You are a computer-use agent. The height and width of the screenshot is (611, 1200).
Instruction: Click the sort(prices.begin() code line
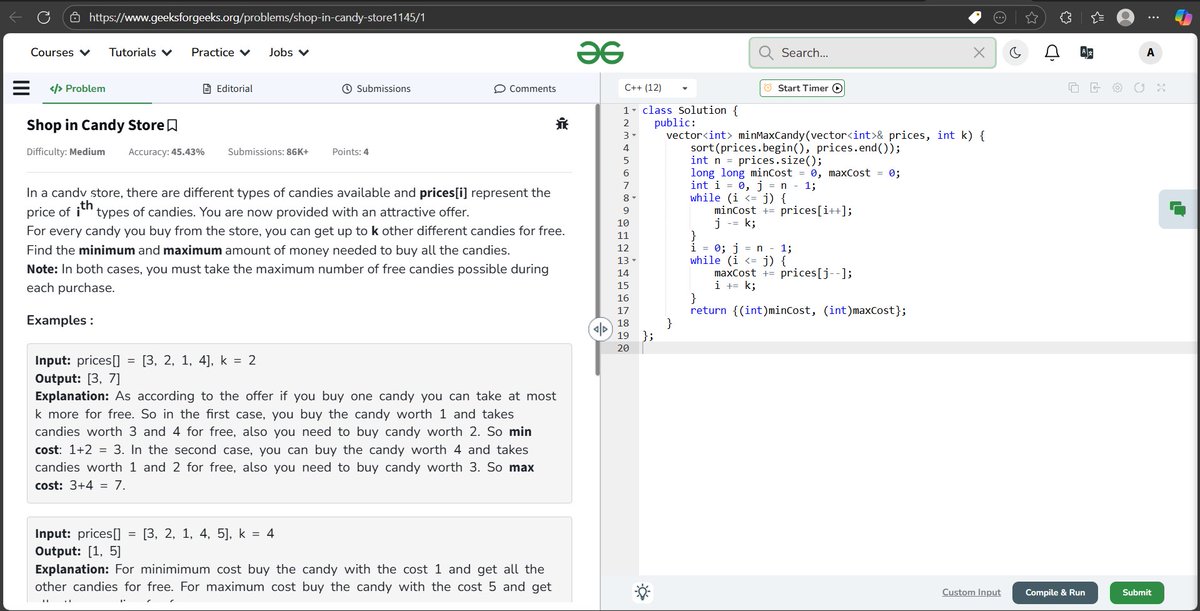[795, 148]
